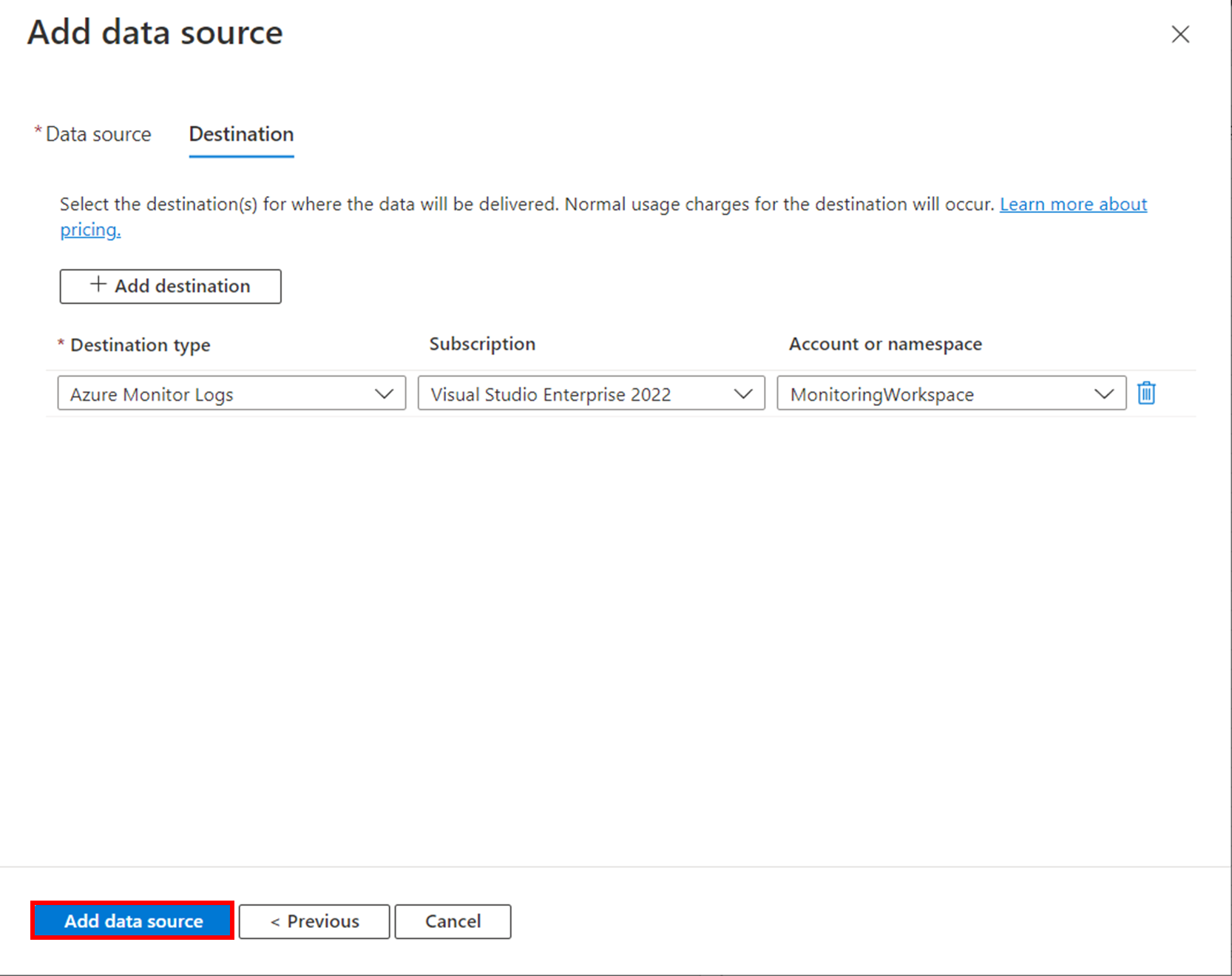Go back with the Previous button
The height and width of the screenshot is (976, 1232).
(x=314, y=921)
